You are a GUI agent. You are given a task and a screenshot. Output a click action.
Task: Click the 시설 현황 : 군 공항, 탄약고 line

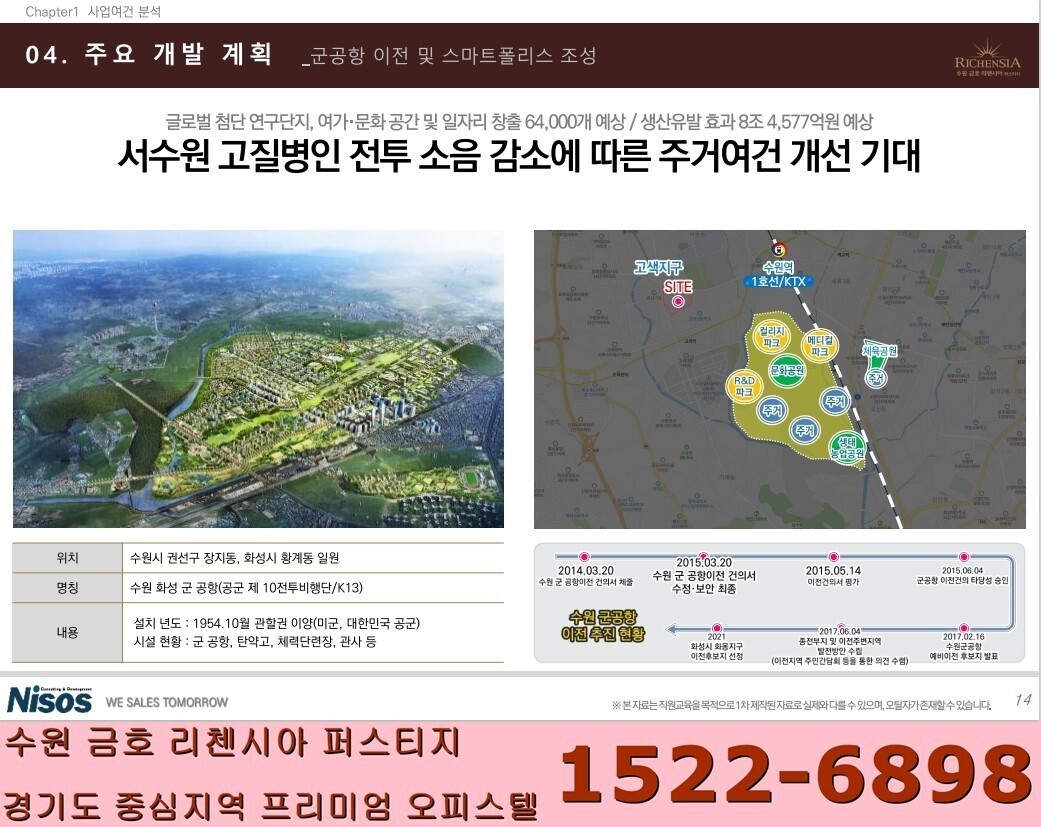click(255, 642)
